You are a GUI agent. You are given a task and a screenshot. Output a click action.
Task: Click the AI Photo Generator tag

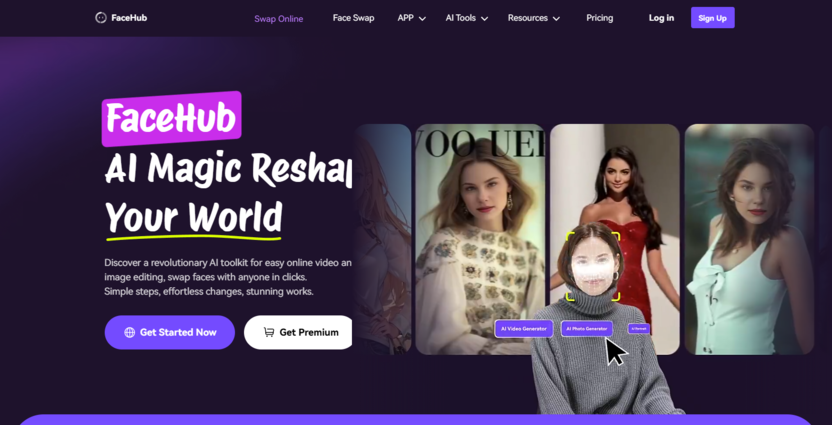coord(587,329)
